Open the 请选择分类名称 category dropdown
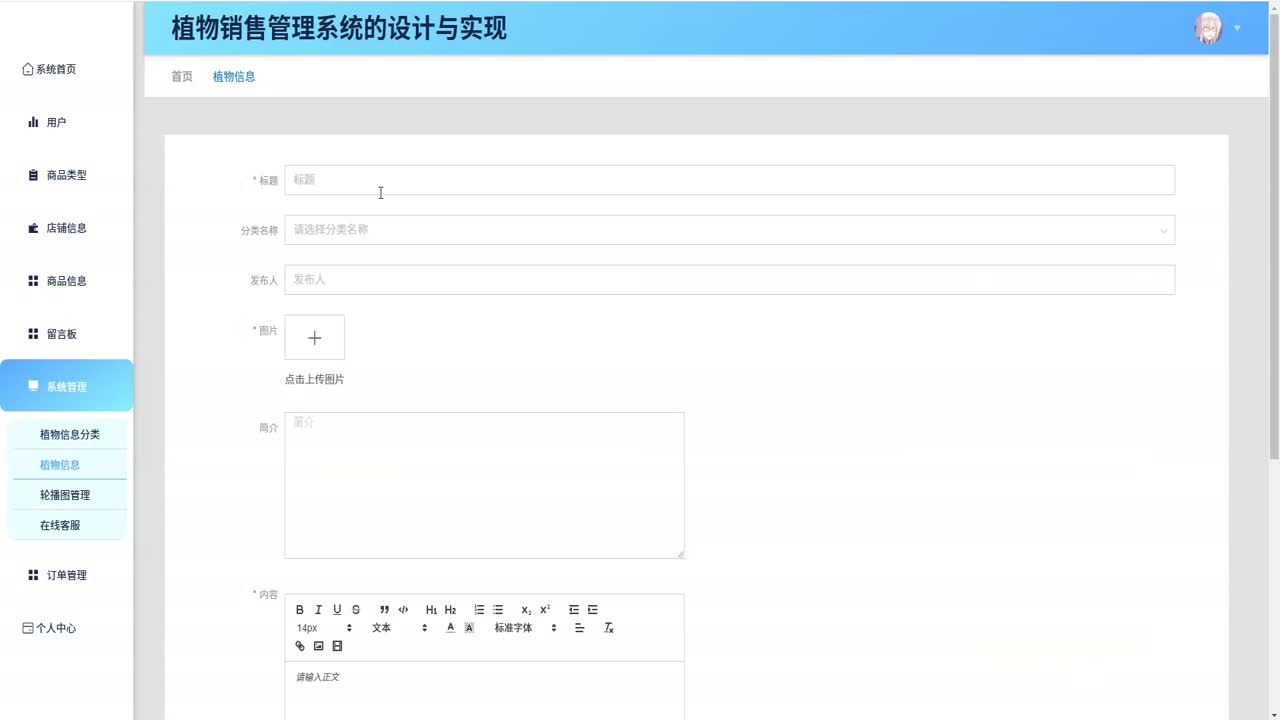 click(x=730, y=230)
